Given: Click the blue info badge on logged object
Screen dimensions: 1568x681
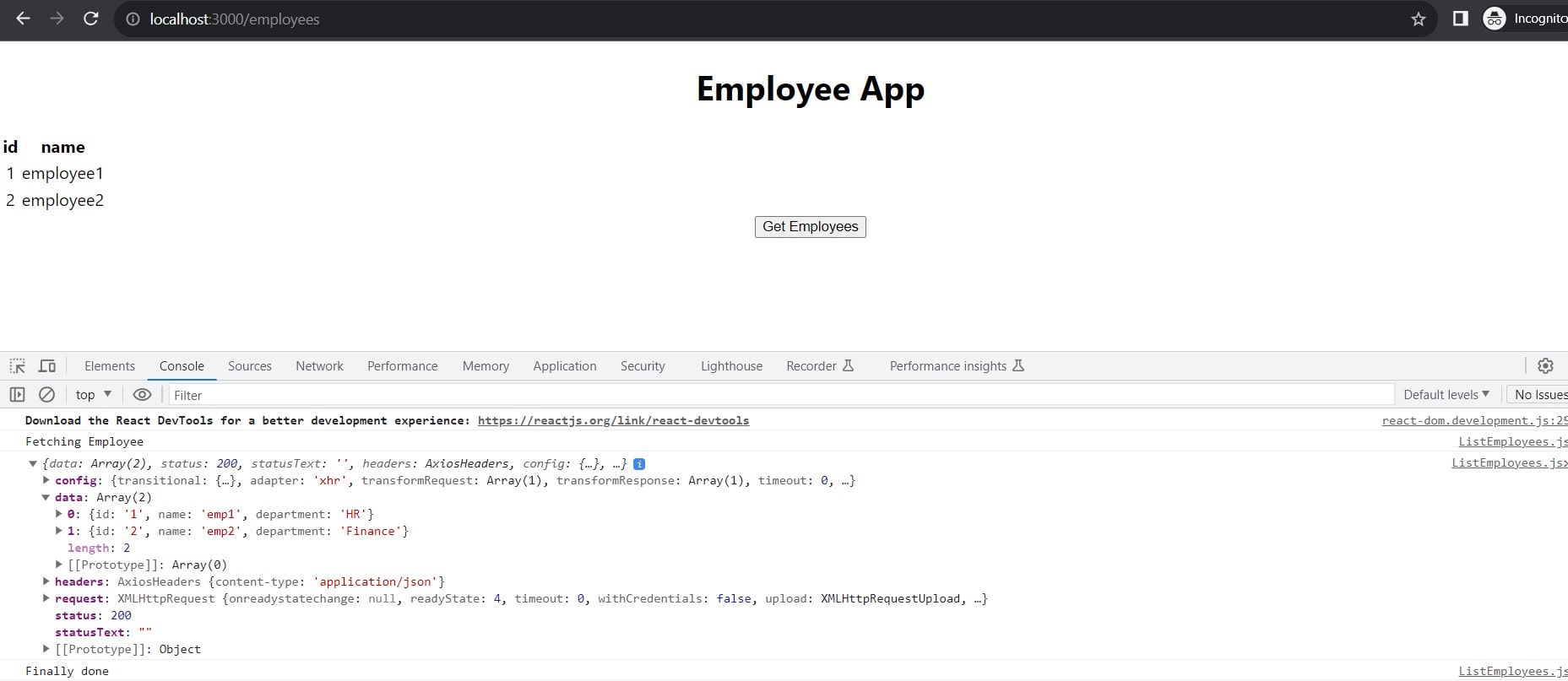Looking at the screenshot, I should tap(639, 463).
